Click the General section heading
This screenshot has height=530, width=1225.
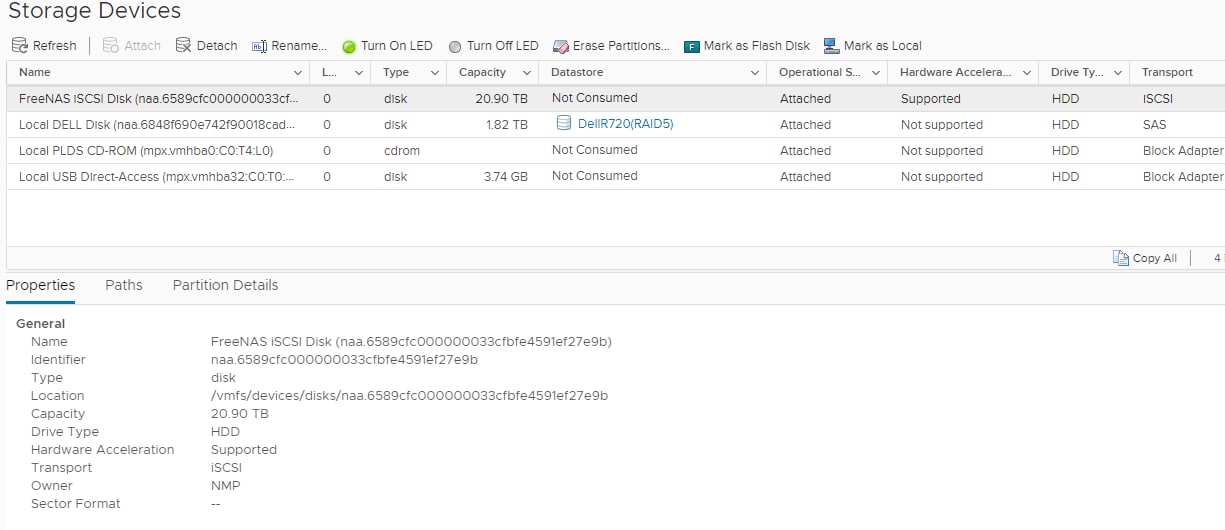pos(40,323)
